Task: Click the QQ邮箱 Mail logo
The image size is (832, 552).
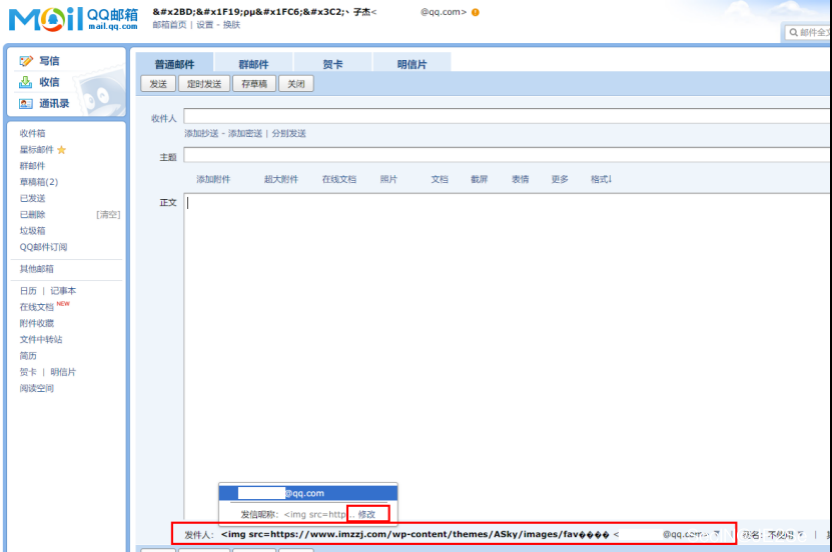Action: point(73,19)
